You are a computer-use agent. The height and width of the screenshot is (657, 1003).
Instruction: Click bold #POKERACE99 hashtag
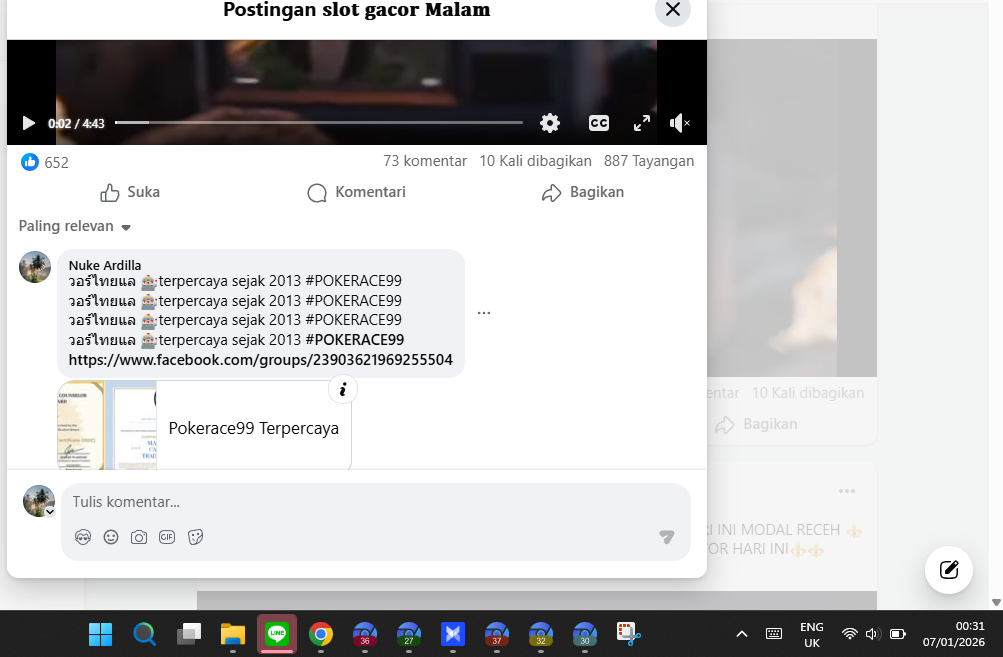(x=355, y=340)
